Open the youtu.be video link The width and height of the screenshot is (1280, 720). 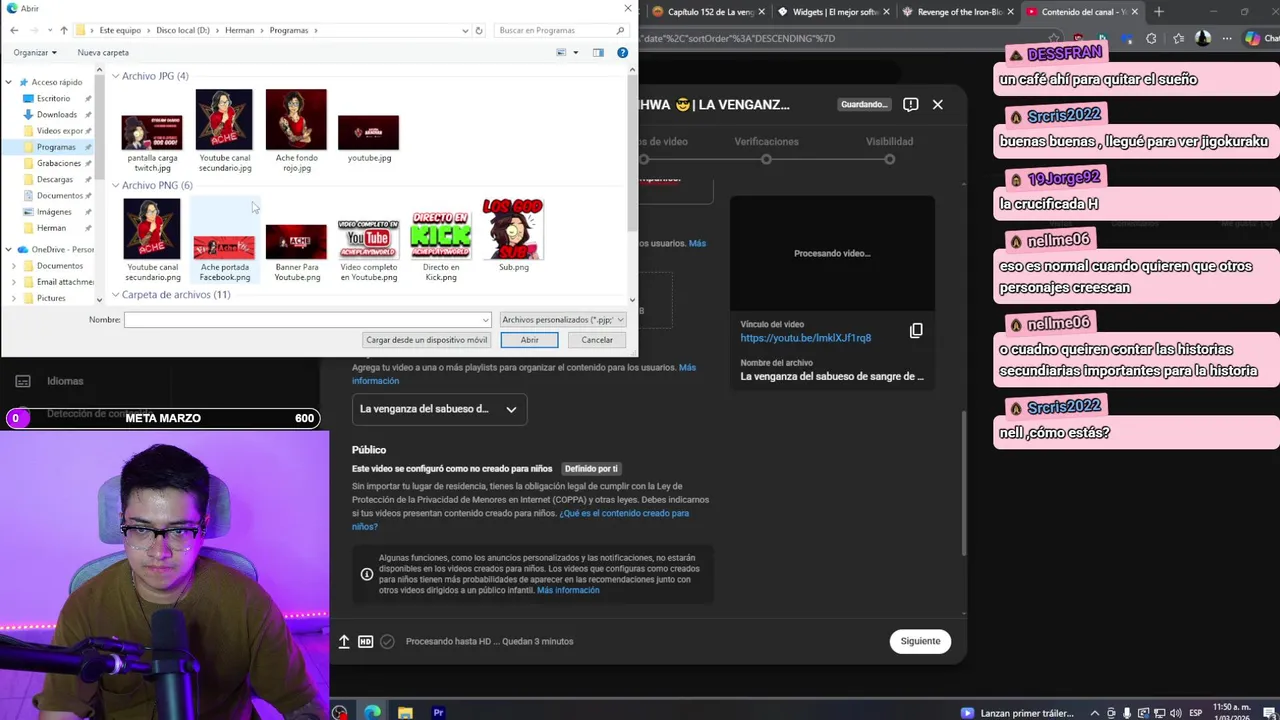click(x=805, y=338)
